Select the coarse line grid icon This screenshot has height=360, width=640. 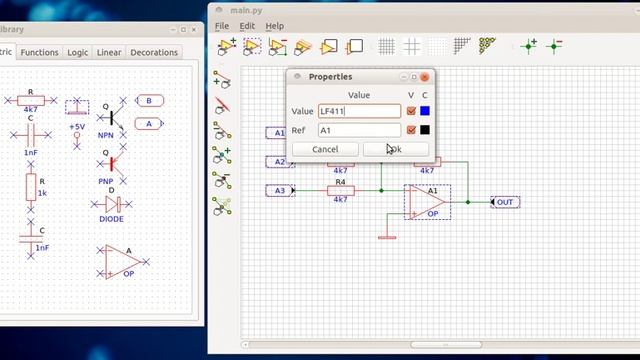(x=412, y=47)
